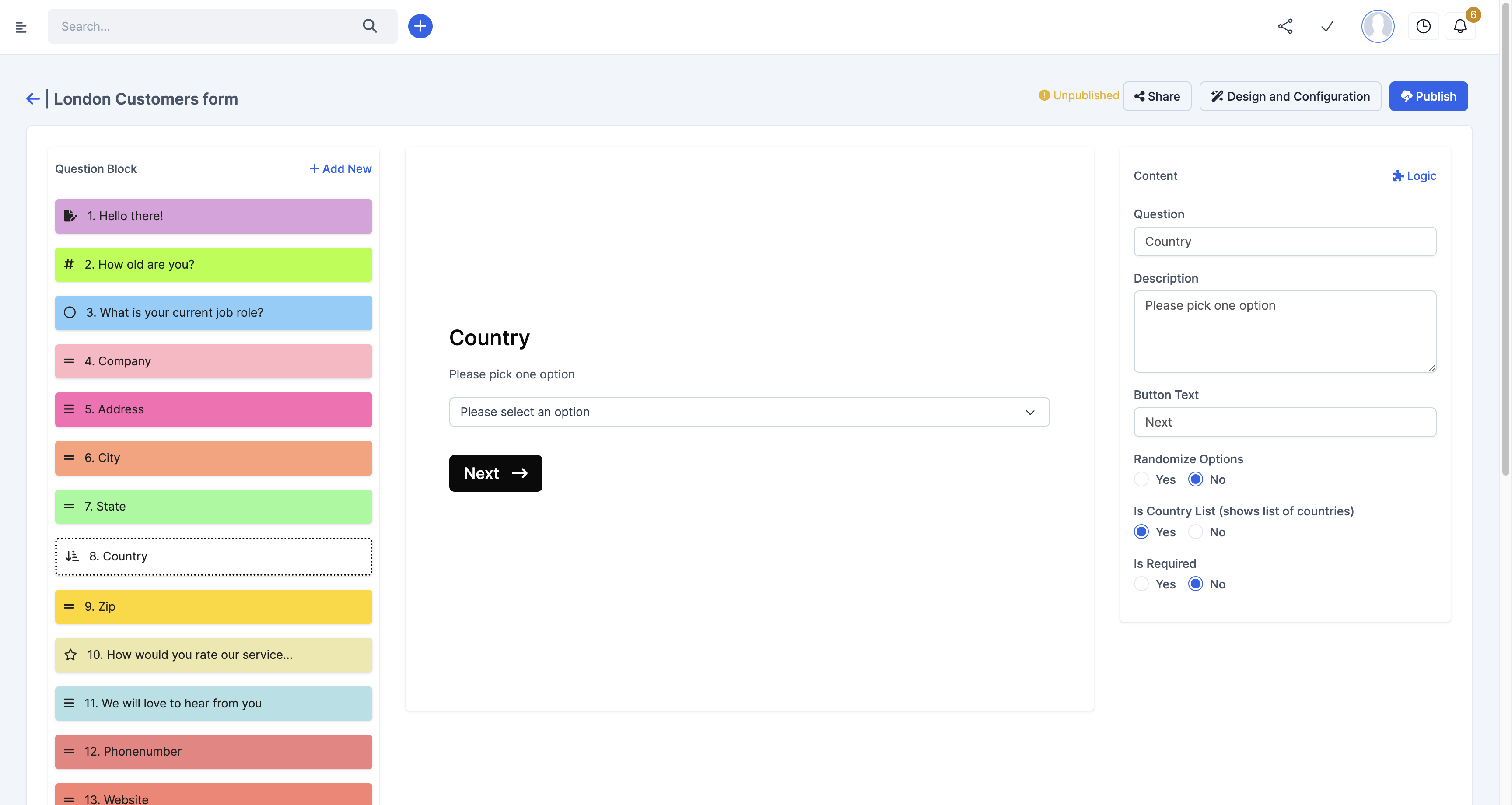Select No for Is Country List
This screenshot has width=1512, height=805.
1196,532
